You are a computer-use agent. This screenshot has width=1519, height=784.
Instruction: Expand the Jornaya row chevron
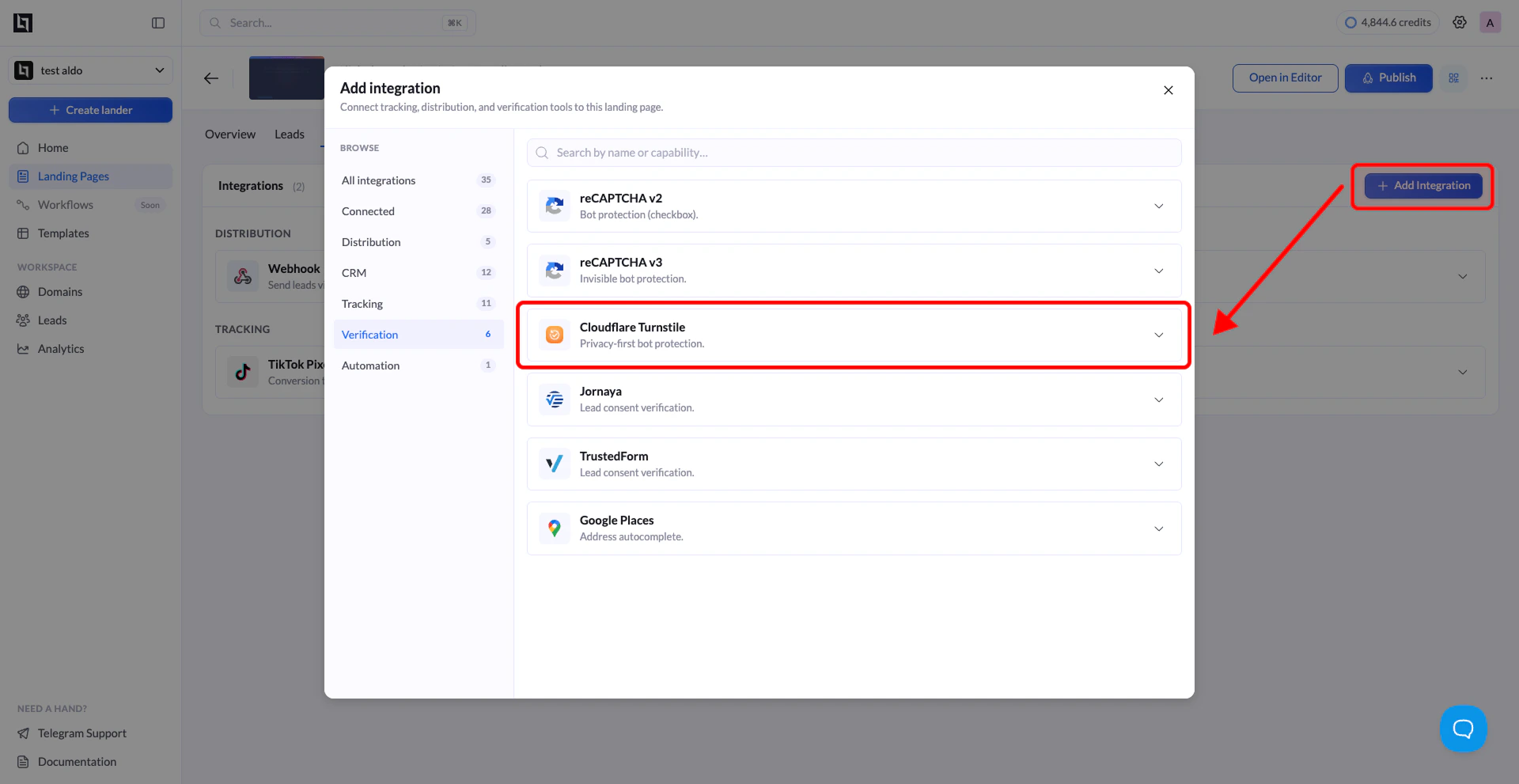click(x=1159, y=400)
